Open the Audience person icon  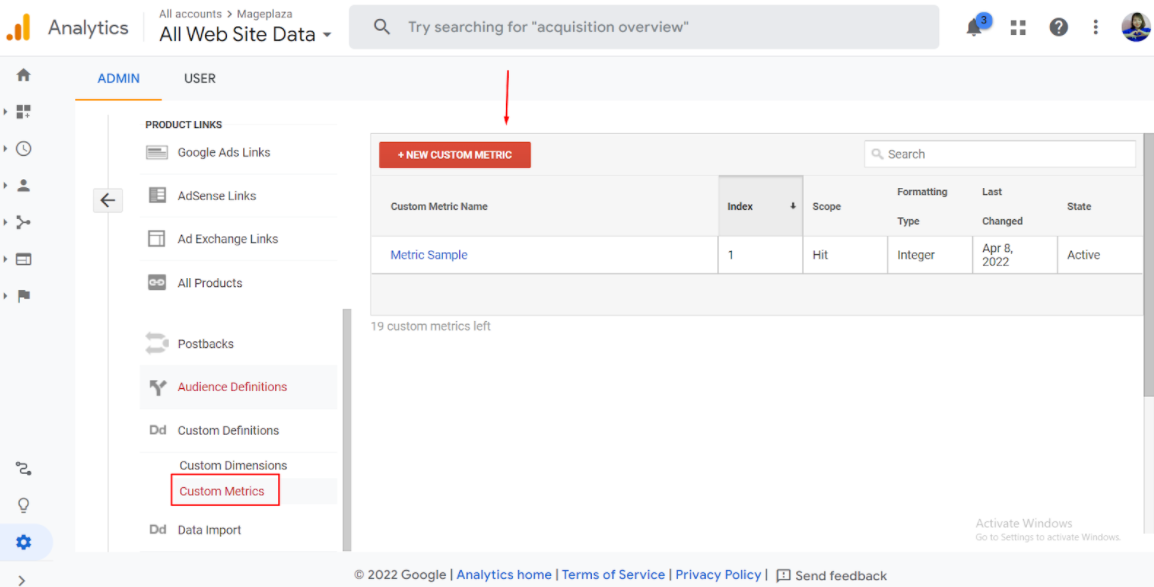[24, 186]
